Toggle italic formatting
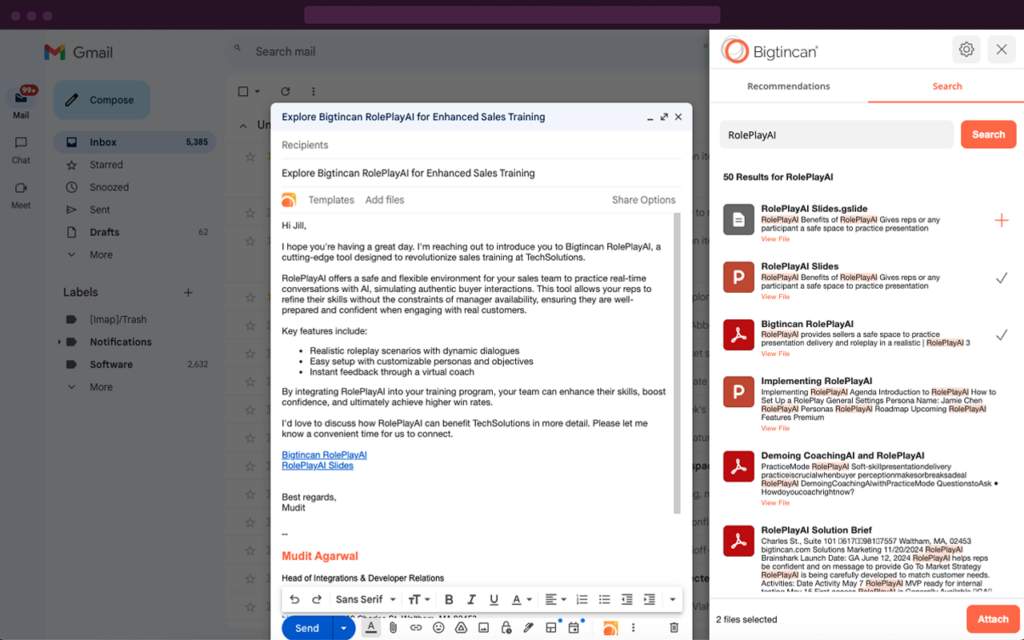Image resolution: width=1024 pixels, height=640 pixels. pyautogui.click(x=471, y=599)
